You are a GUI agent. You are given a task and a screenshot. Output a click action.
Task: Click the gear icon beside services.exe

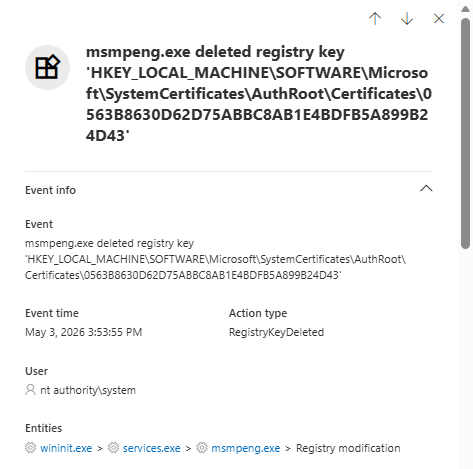coord(113,448)
